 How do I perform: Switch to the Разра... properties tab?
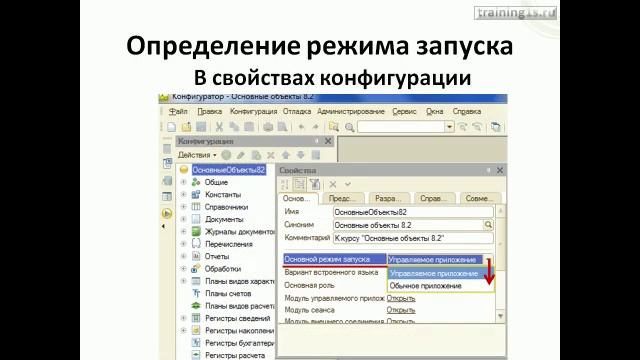(388, 198)
